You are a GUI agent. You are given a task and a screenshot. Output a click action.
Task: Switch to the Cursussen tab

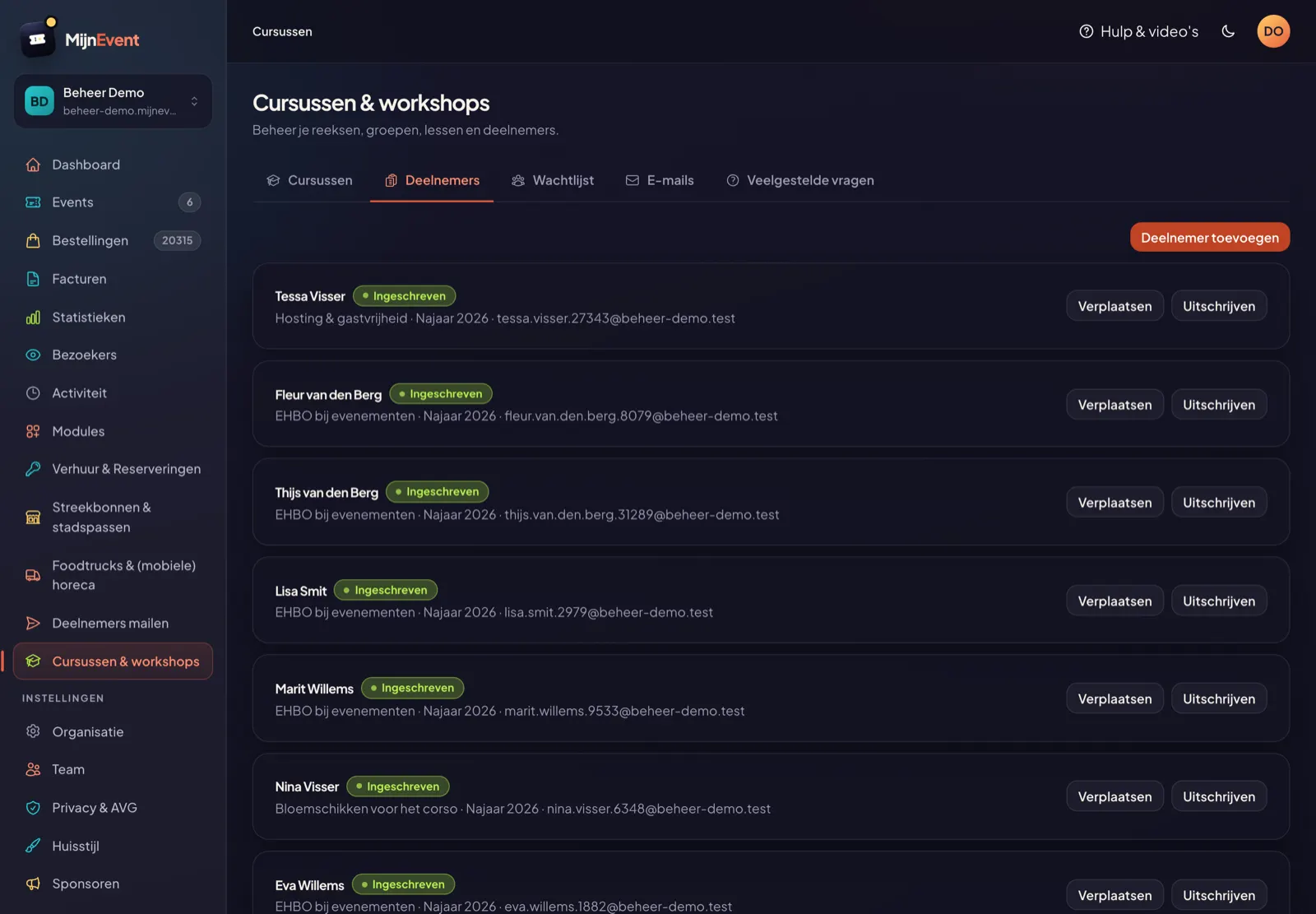(x=309, y=180)
